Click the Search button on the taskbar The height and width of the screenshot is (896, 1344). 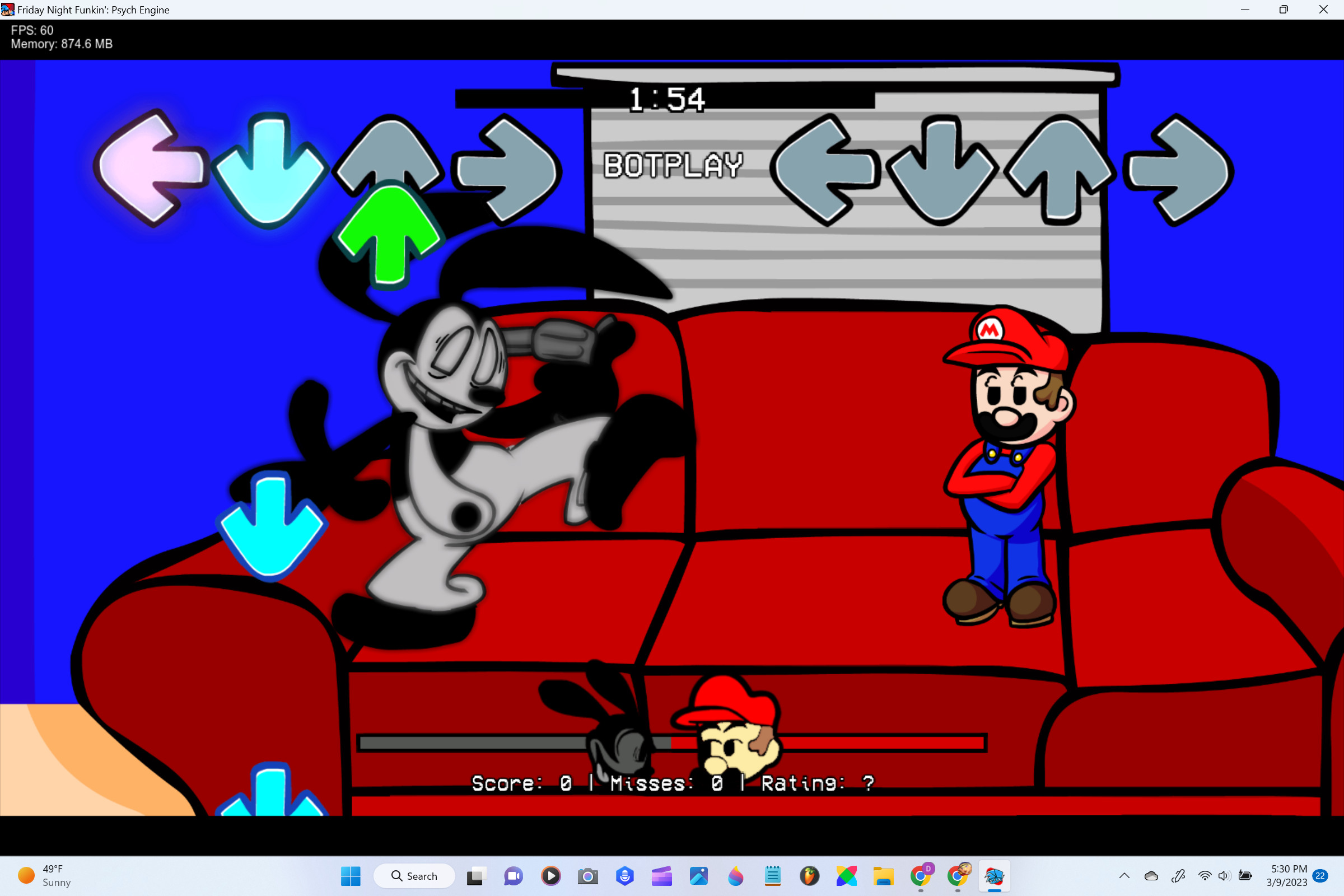[415, 876]
